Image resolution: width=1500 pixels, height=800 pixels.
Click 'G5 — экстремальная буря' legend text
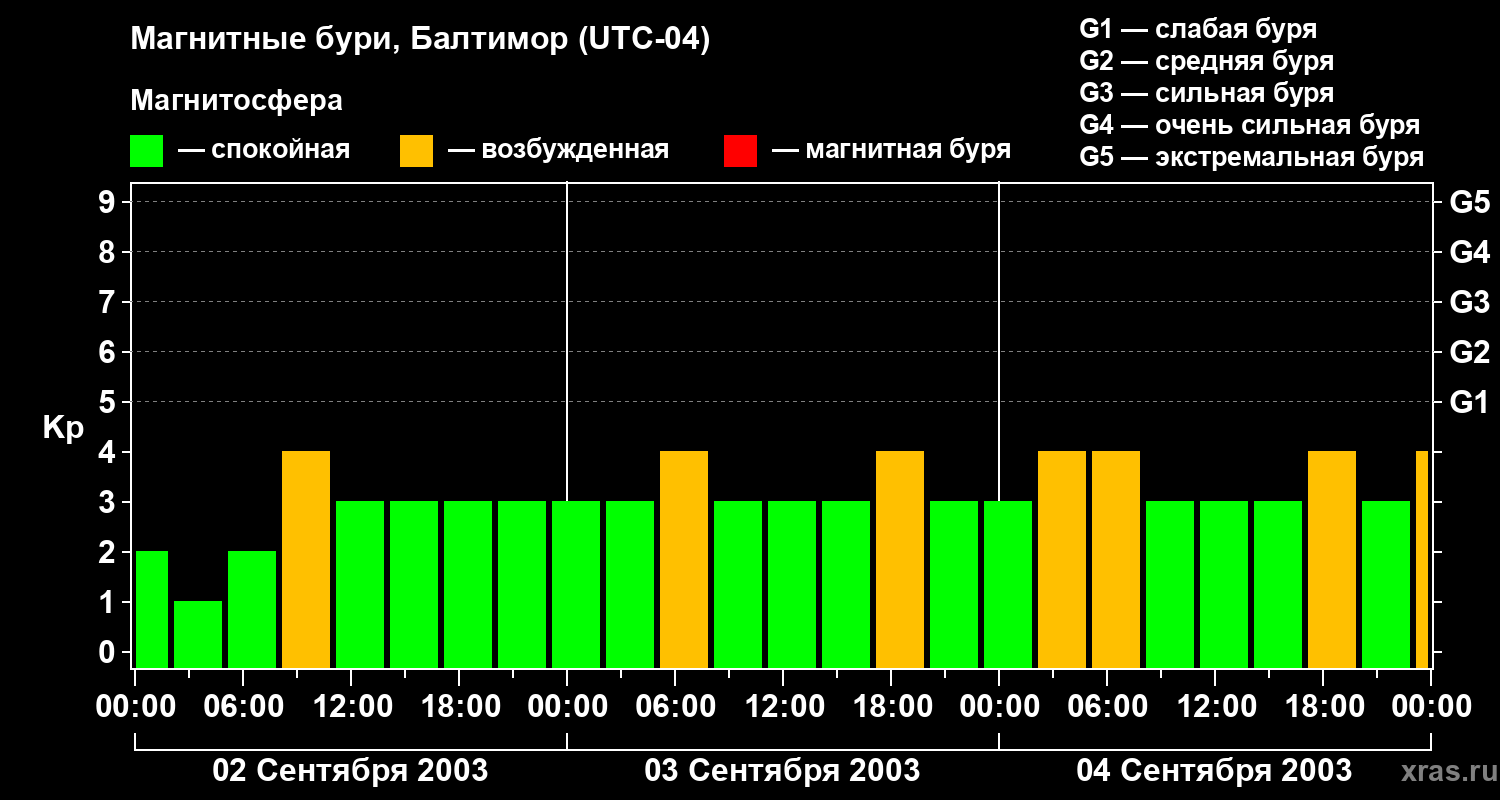click(1251, 157)
